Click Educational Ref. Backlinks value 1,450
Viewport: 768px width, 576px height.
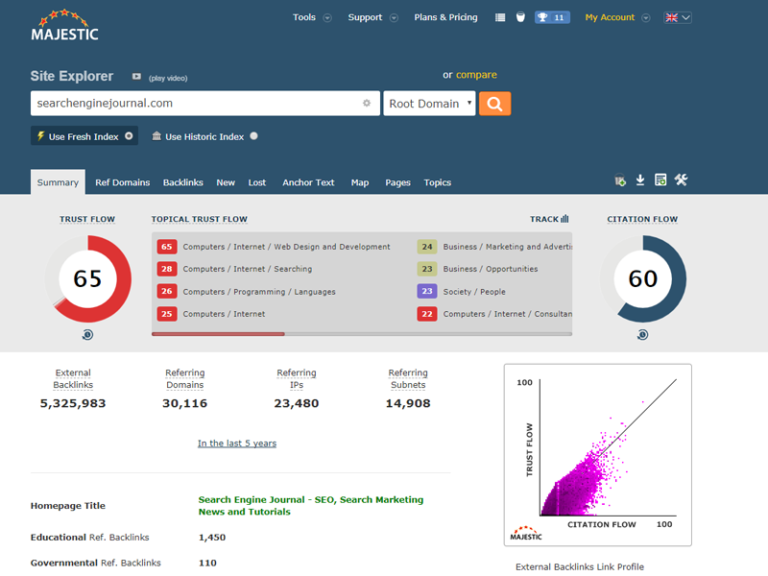pyautogui.click(x=212, y=537)
